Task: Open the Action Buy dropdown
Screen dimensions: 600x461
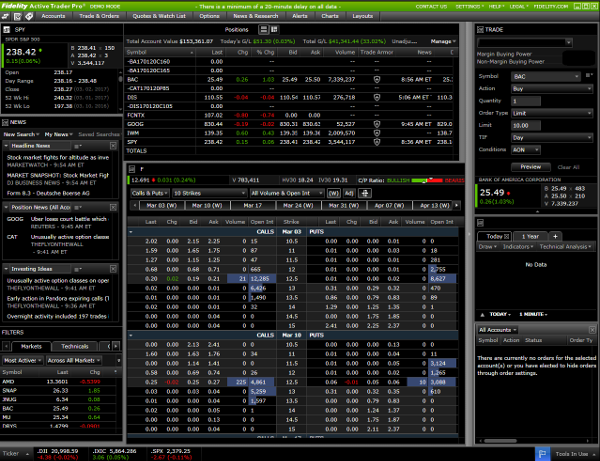Action: 551,89
